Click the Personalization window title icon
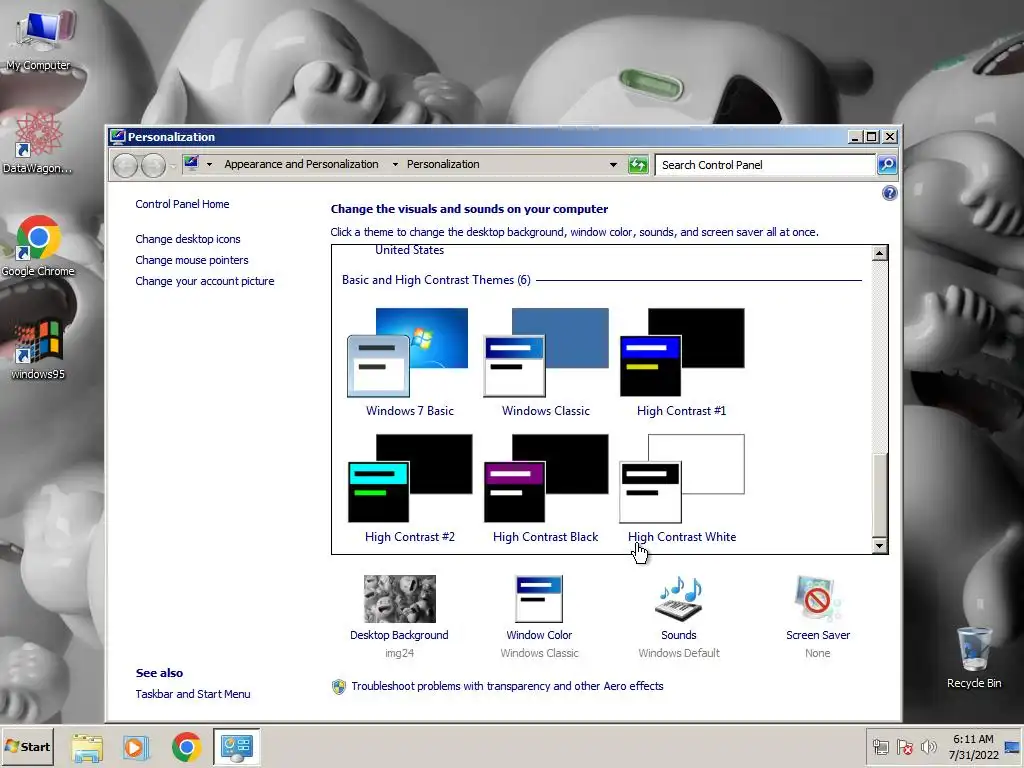The height and width of the screenshot is (768, 1024). 118,136
